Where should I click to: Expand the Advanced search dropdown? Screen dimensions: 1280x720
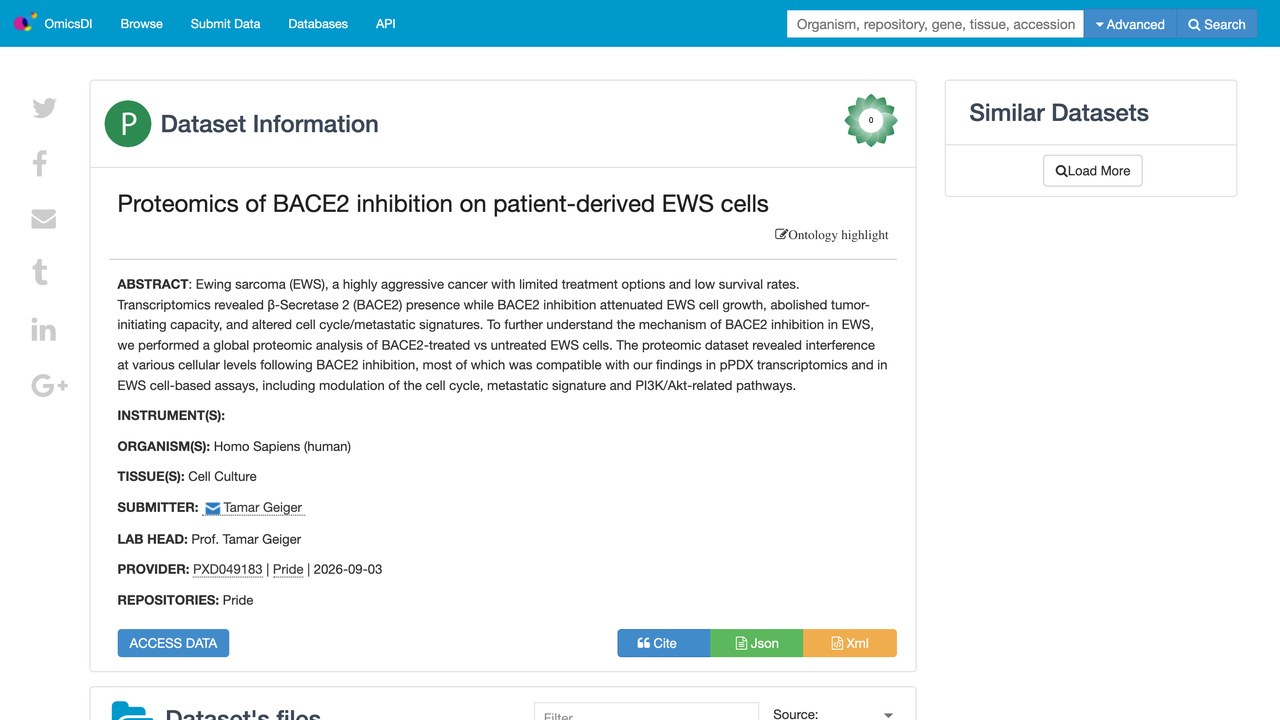[x=1130, y=24]
